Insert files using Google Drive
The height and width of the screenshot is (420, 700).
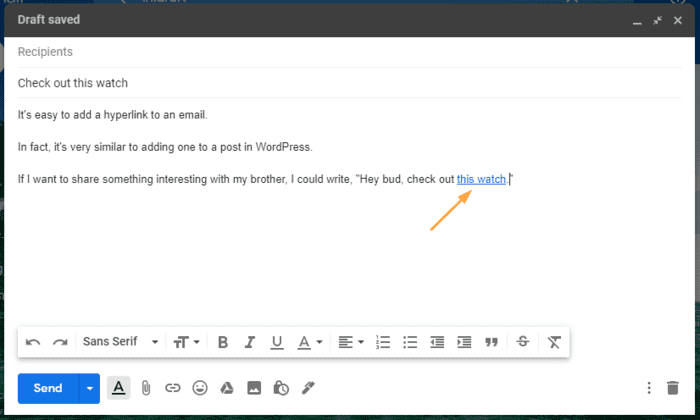[x=227, y=388]
